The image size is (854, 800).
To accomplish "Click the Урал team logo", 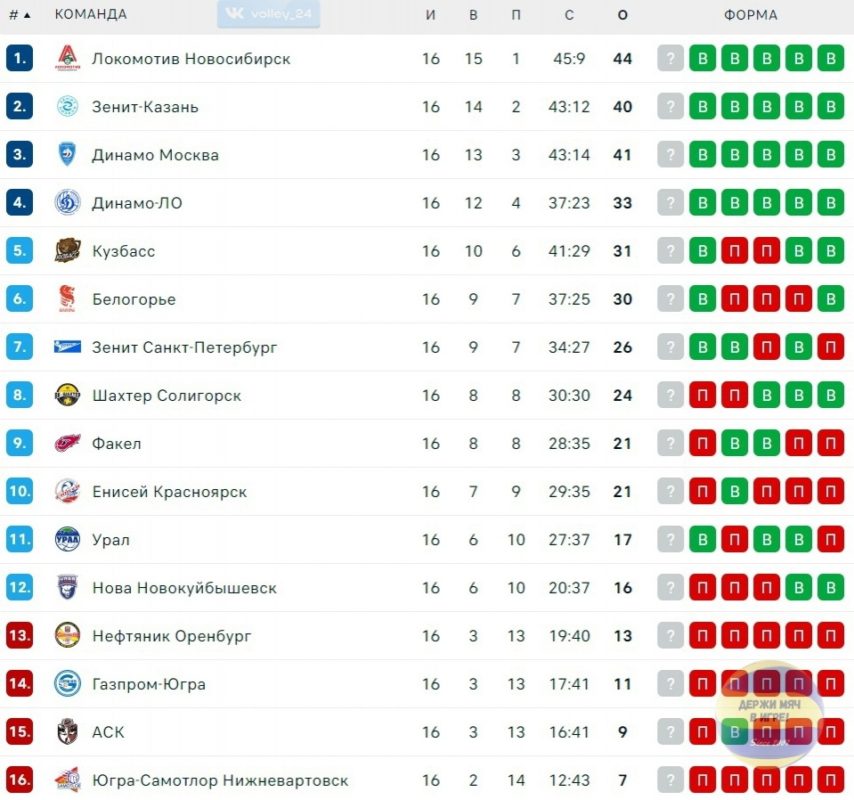I will 68,539.
